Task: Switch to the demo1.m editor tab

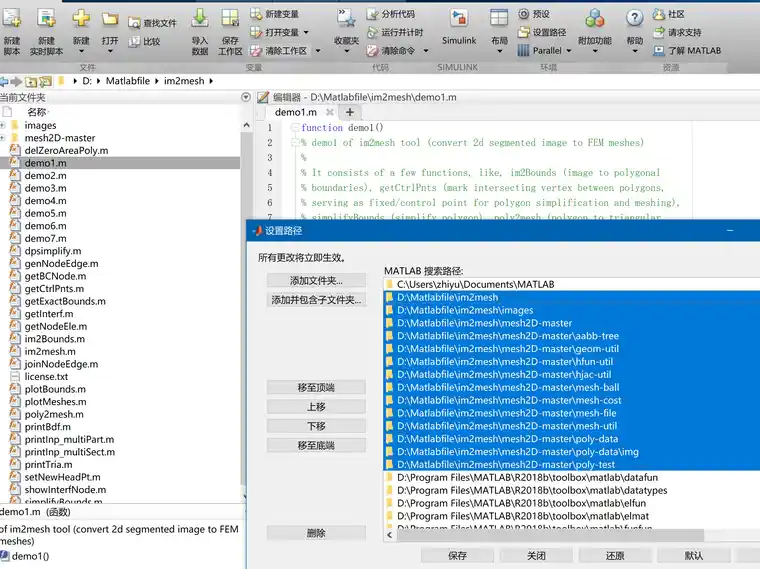Action: pos(296,112)
